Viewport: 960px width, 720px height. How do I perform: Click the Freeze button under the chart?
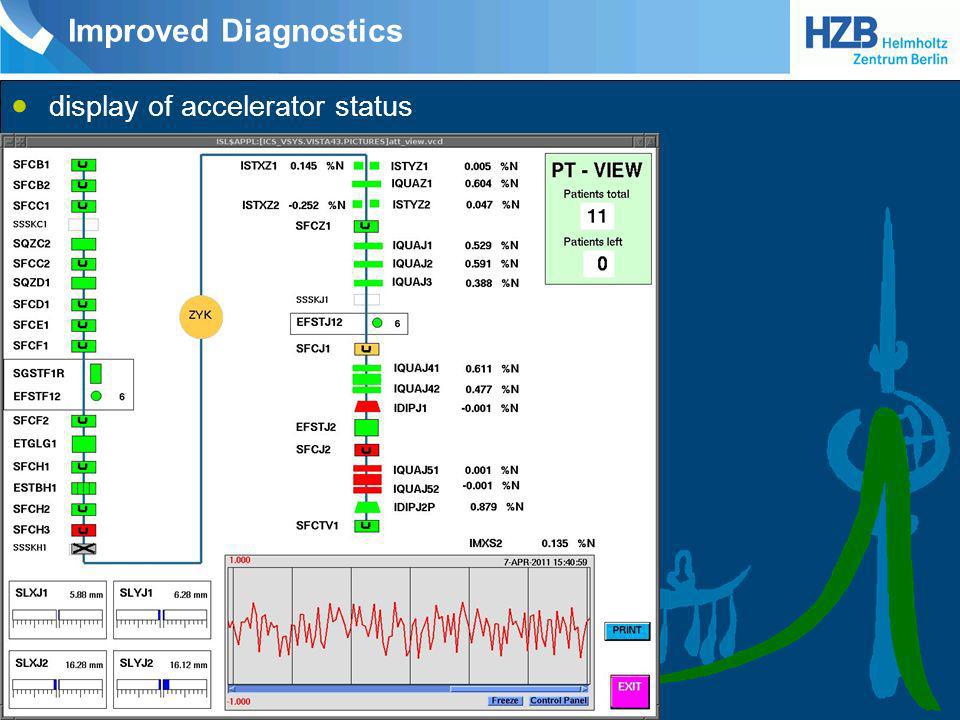coord(505,700)
